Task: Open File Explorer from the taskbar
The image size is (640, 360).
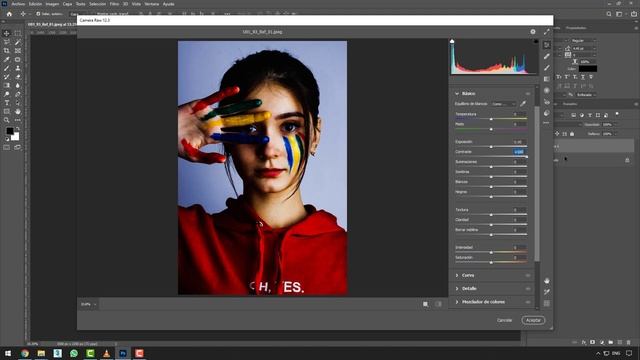Action: point(41,353)
